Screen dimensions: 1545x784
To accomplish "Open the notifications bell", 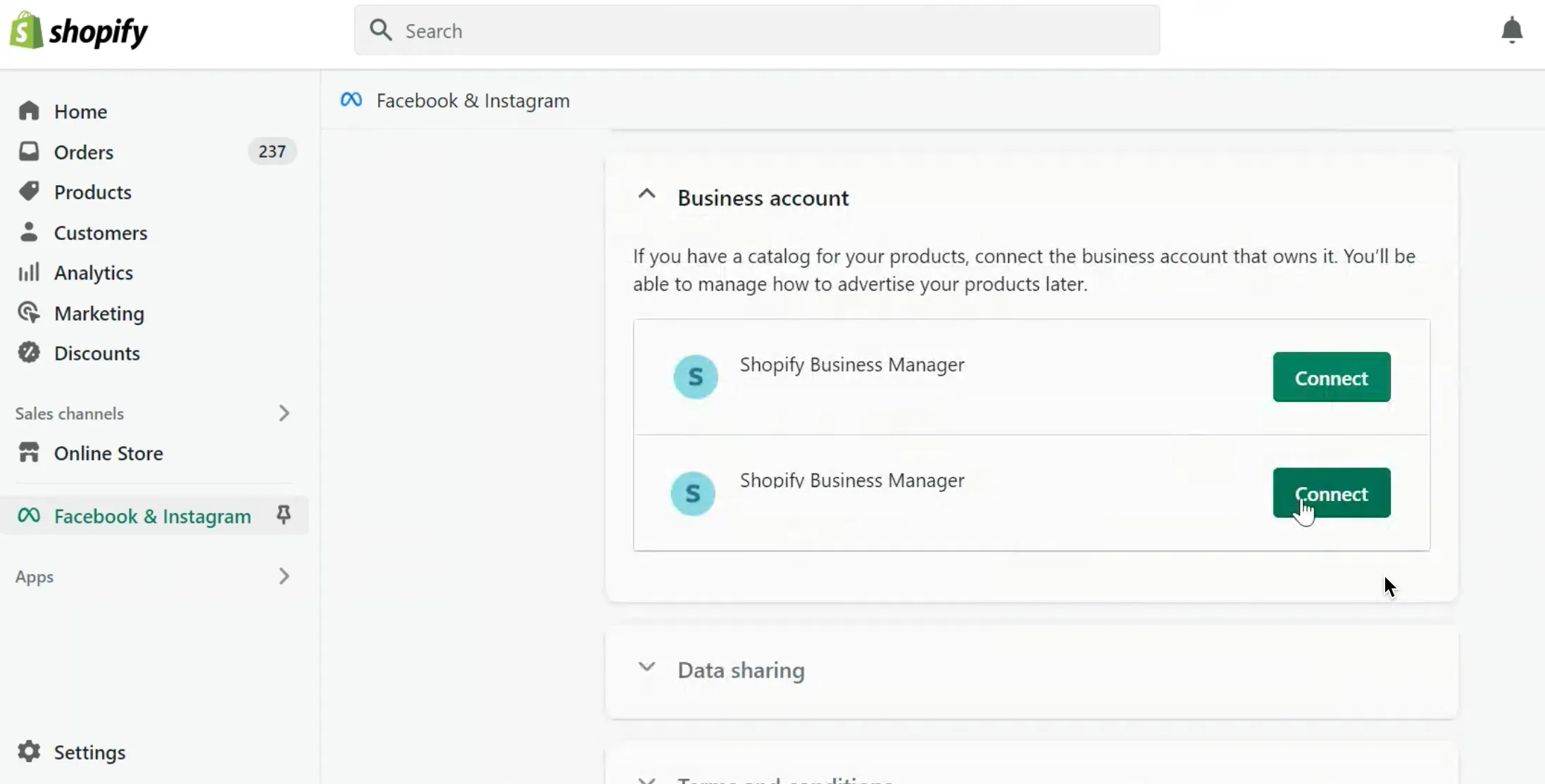I will pyautogui.click(x=1512, y=31).
